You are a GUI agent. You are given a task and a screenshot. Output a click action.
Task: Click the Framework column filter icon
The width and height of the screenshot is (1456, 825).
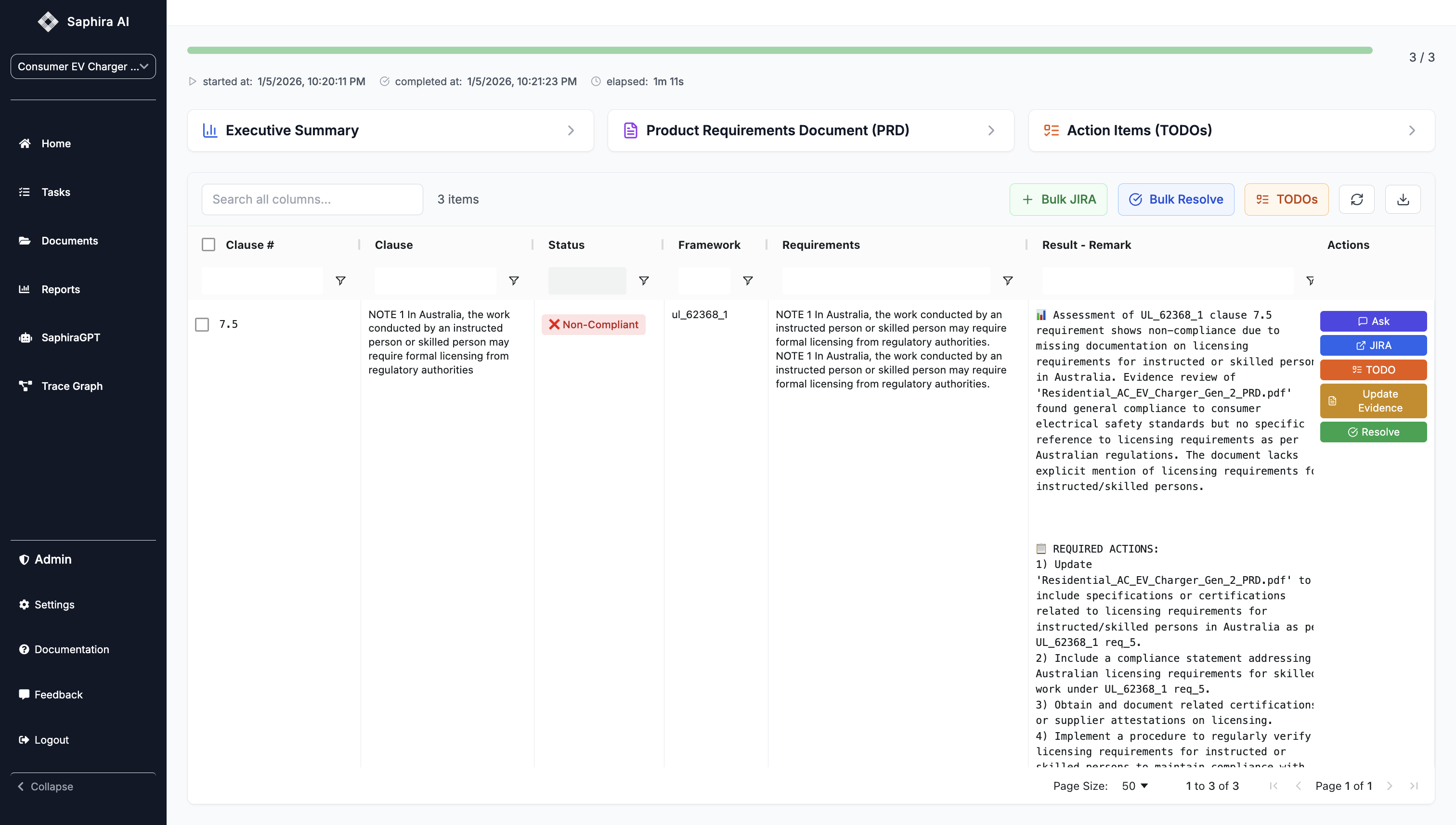pyautogui.click(x=748, y=281)
